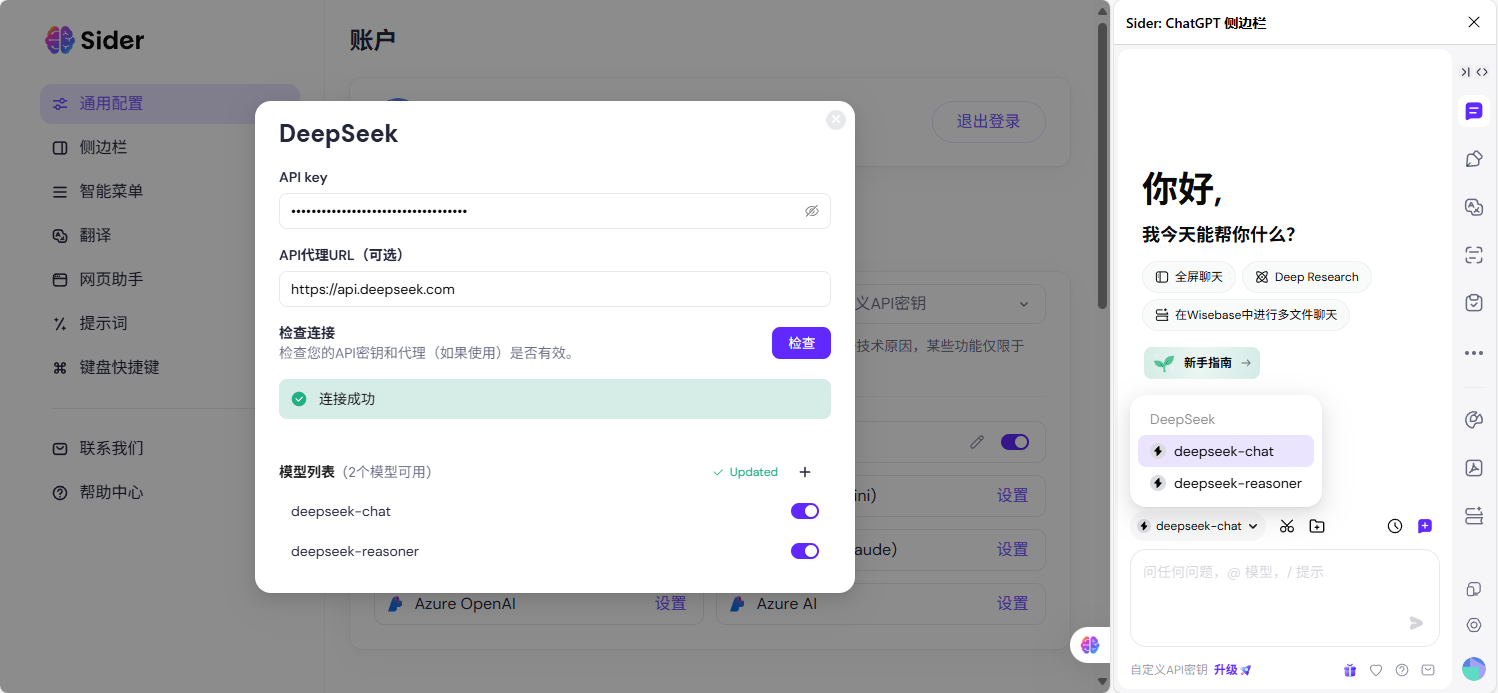Image resolution: width=1498 pixels, height=693 pixels.
Task: Click the help question icon in sidebar footer
Action: tap(1402, 670)
